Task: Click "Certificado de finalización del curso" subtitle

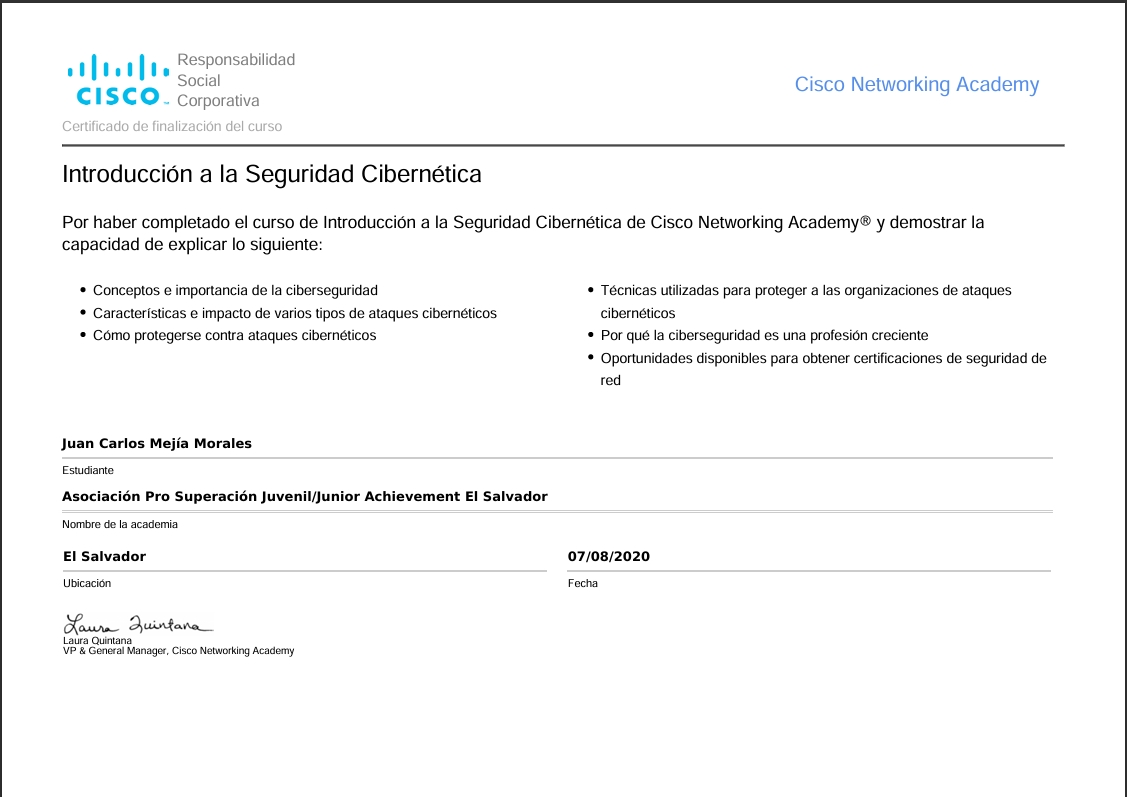Action: pos(172,126)
